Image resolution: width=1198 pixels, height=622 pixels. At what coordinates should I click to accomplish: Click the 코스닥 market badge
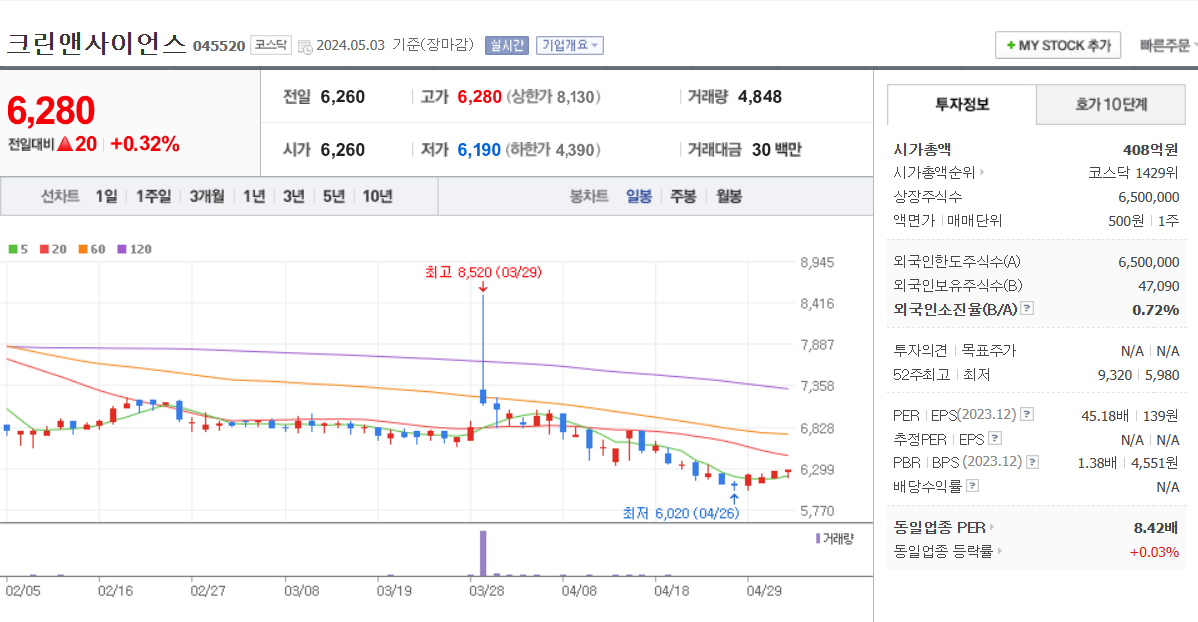270,45
